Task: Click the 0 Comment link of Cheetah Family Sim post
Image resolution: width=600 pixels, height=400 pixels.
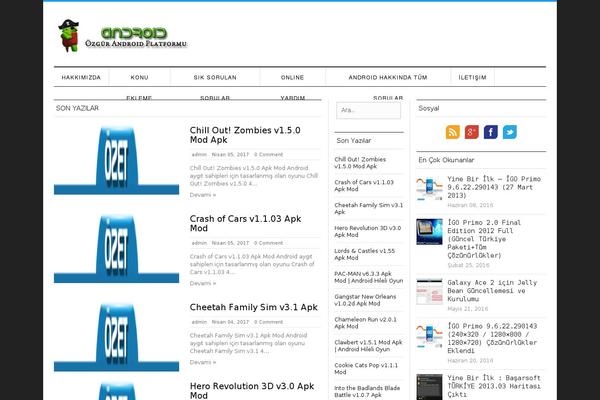Action: tap(269, 322)
